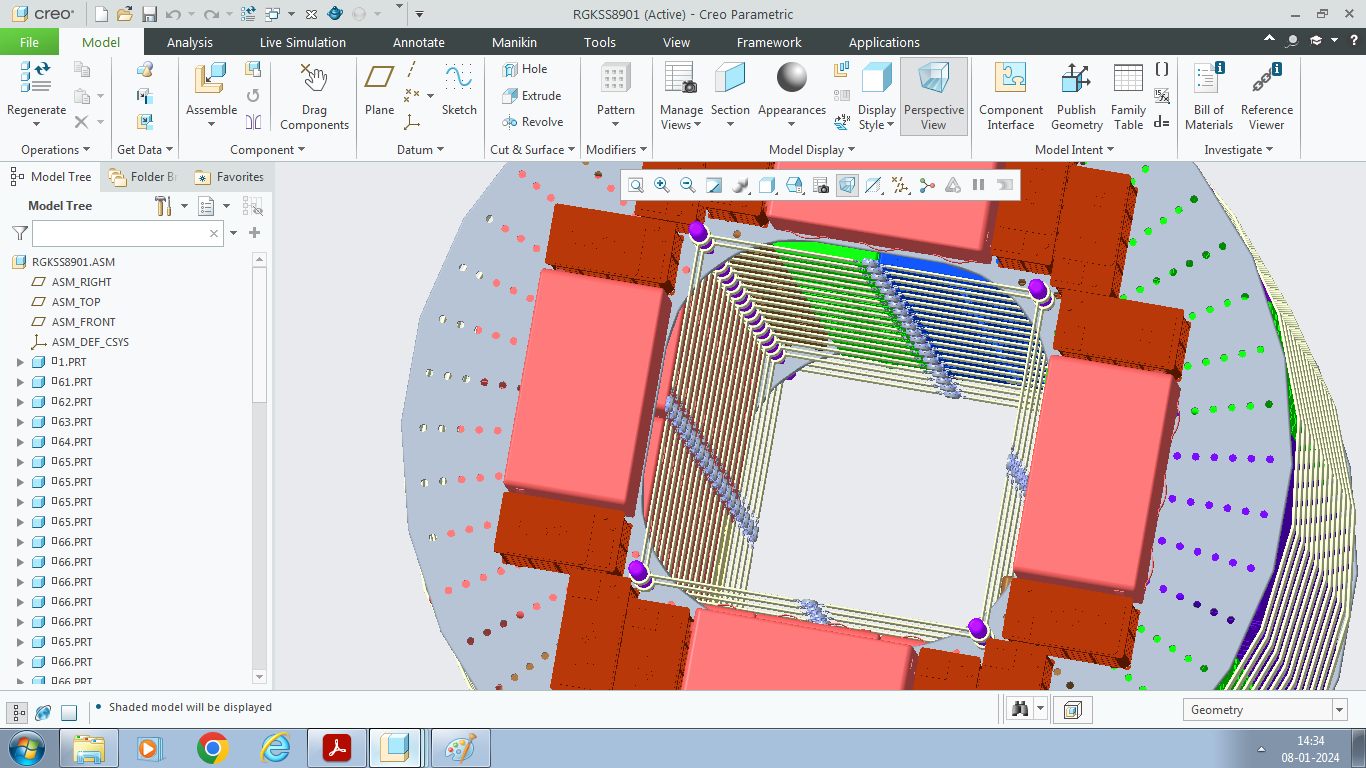Click Publish Geometry icon
The image size is (1366, 768).
pos(1076,78)
